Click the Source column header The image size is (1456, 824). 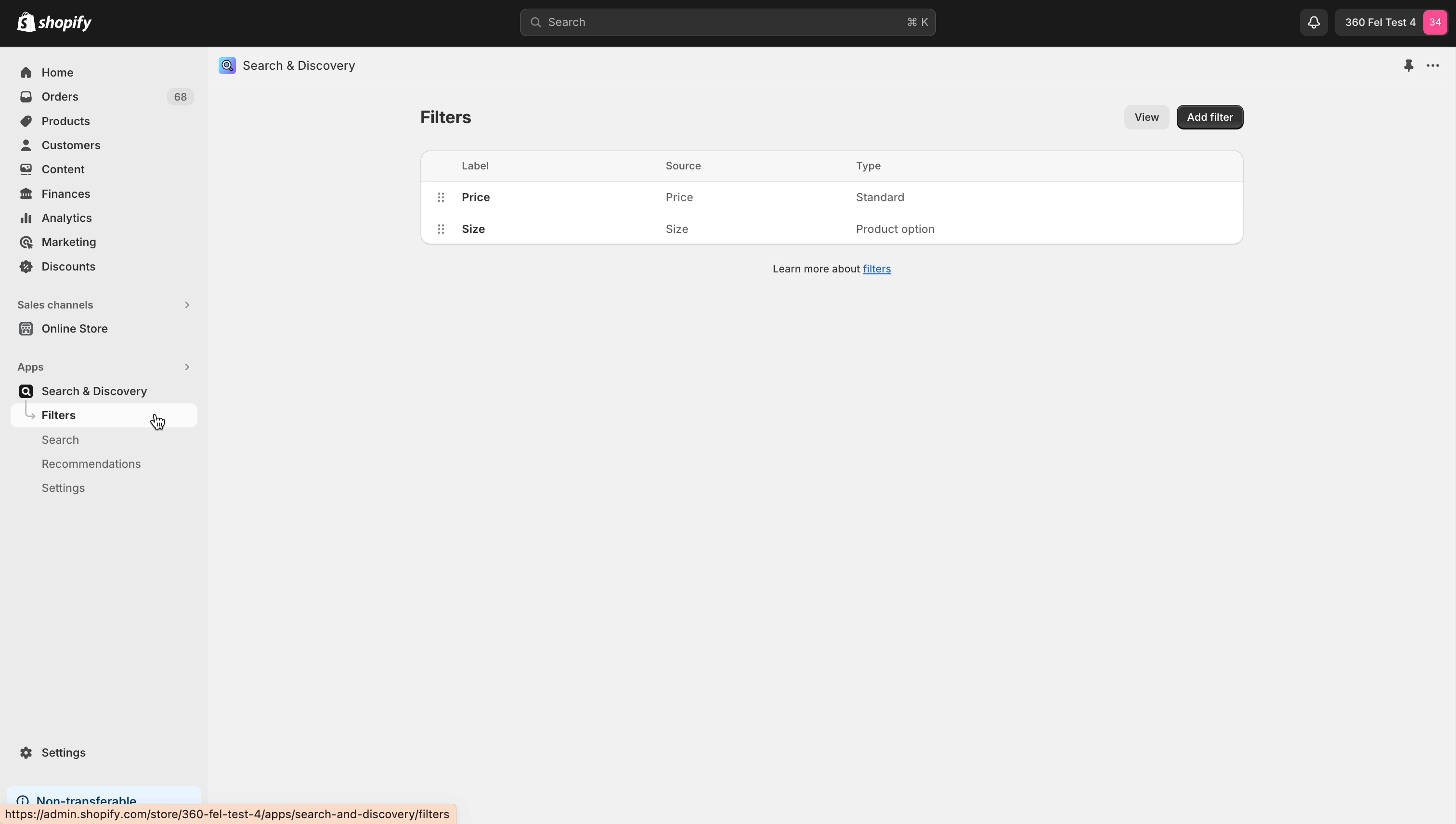(683, 166)
